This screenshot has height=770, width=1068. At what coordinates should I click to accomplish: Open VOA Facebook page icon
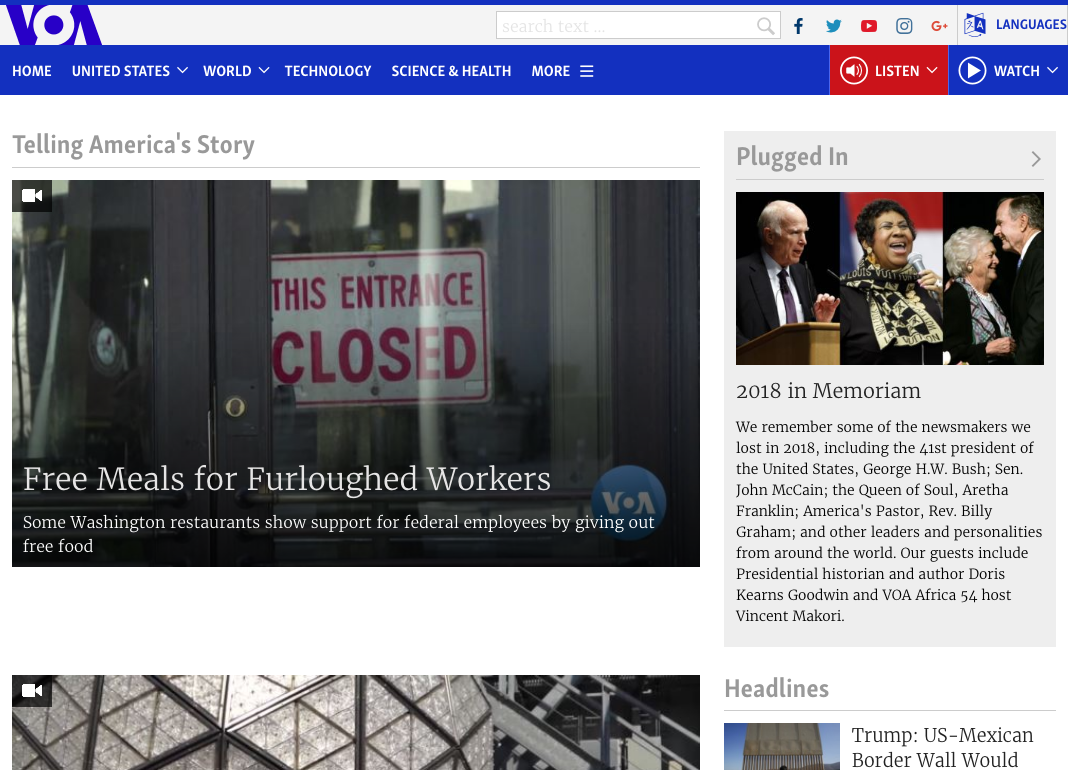798,26
